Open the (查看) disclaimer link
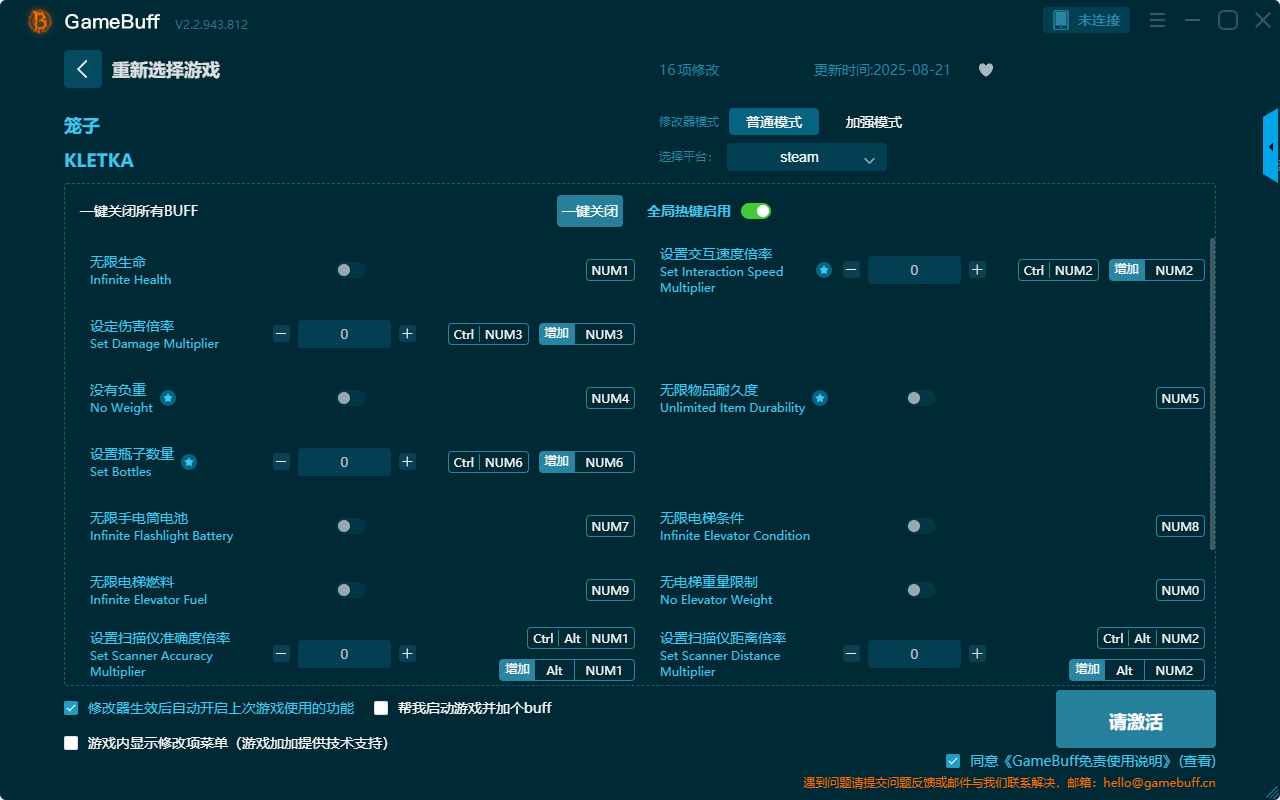 tap(1197, 761)
